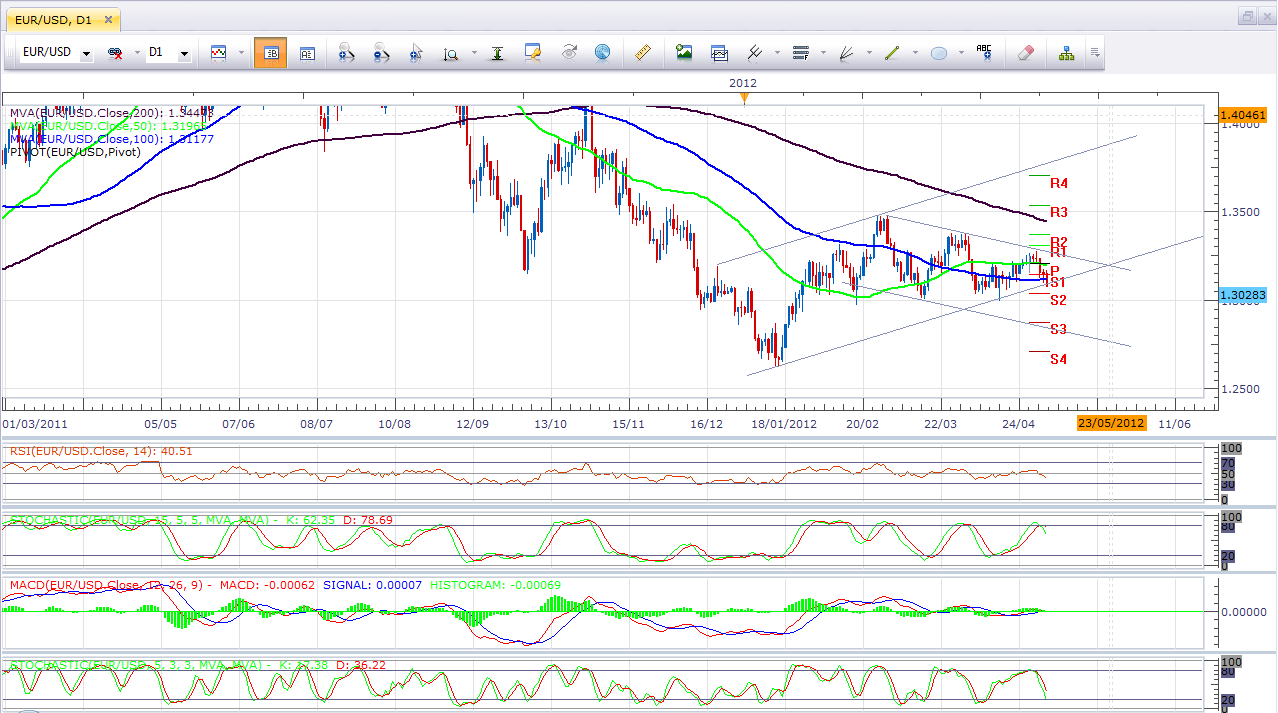The height and width of the screenshot is (713, 1278).
Task: Expand the fan lines dropdown arrow
Action: [868, 53]
